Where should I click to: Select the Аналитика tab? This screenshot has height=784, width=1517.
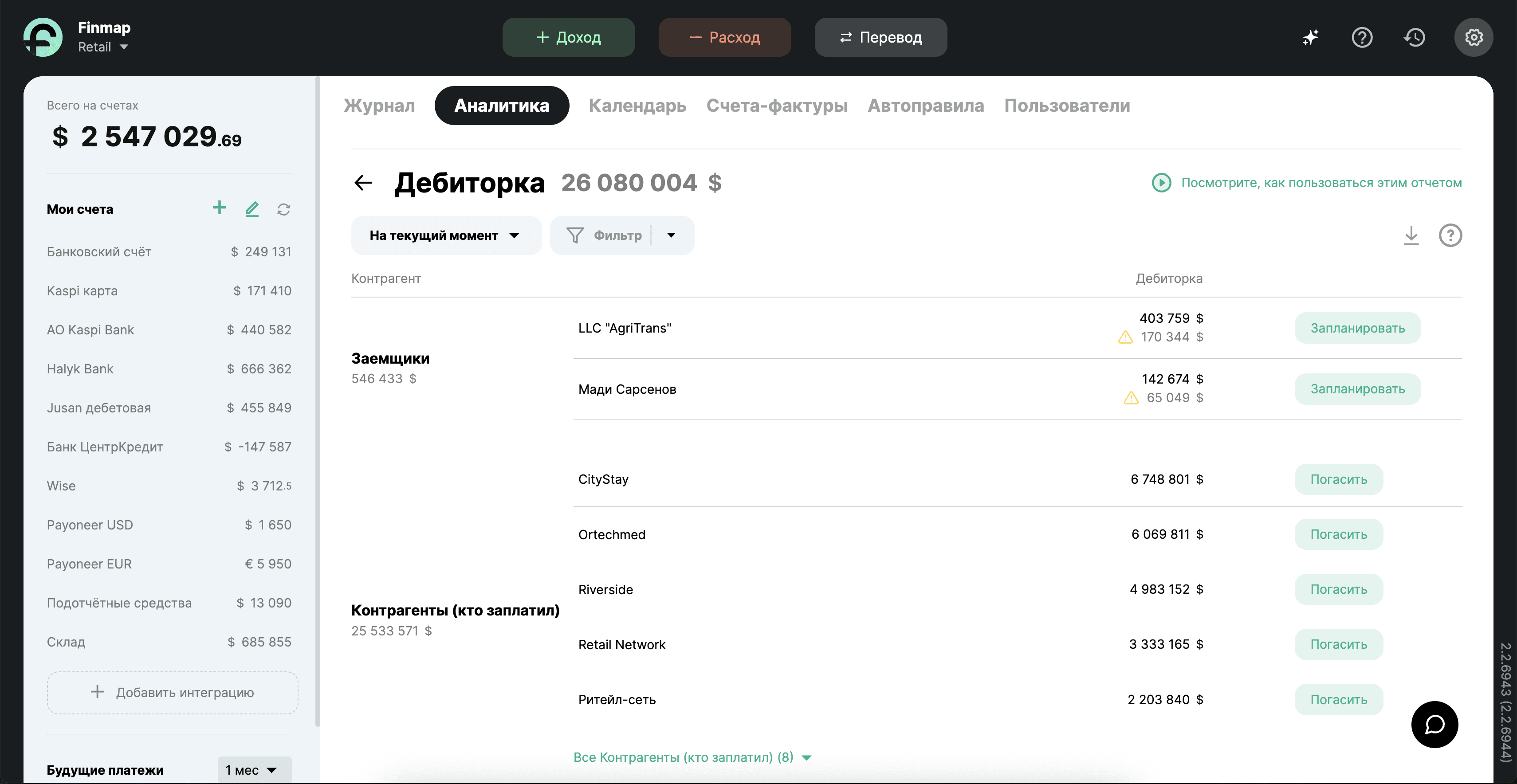502,106
